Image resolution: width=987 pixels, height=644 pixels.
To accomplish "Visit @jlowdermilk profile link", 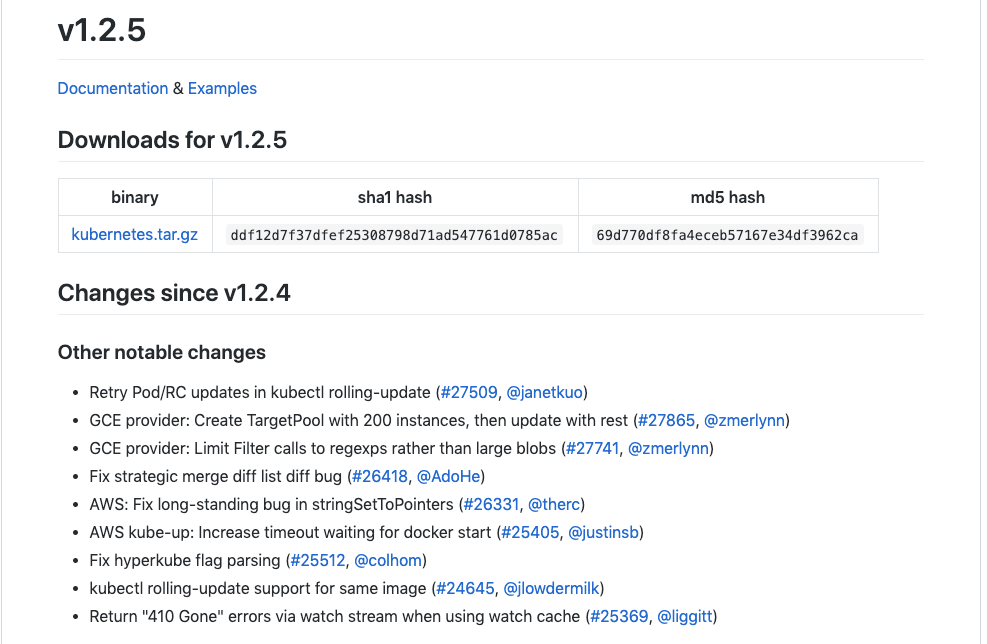I will (x=551, y=589).
